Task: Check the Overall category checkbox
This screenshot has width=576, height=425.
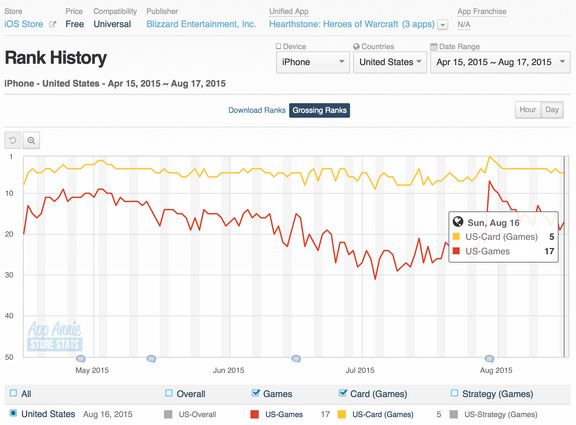Action: 169,393
